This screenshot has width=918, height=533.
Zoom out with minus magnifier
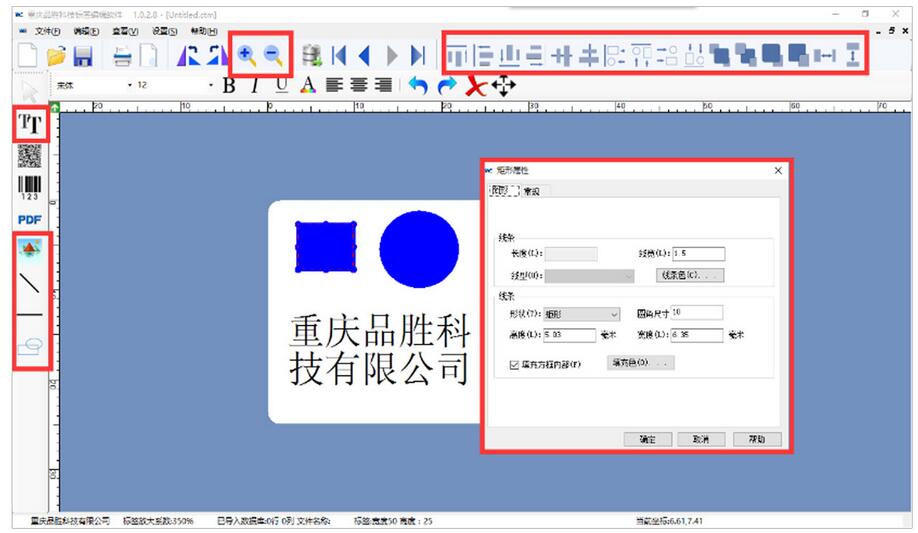click(x=272, y=56)
